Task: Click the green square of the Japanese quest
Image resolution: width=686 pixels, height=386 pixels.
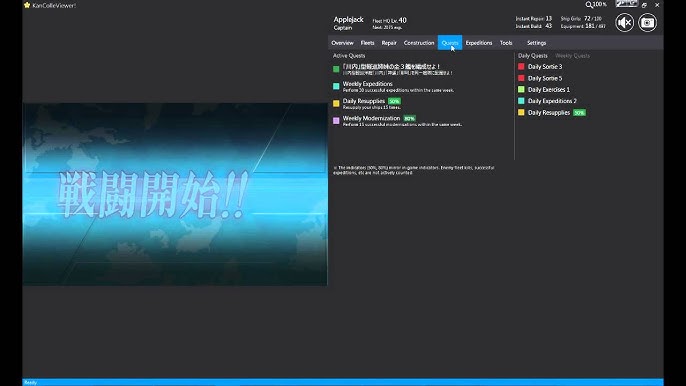Action: pos(336,69)
